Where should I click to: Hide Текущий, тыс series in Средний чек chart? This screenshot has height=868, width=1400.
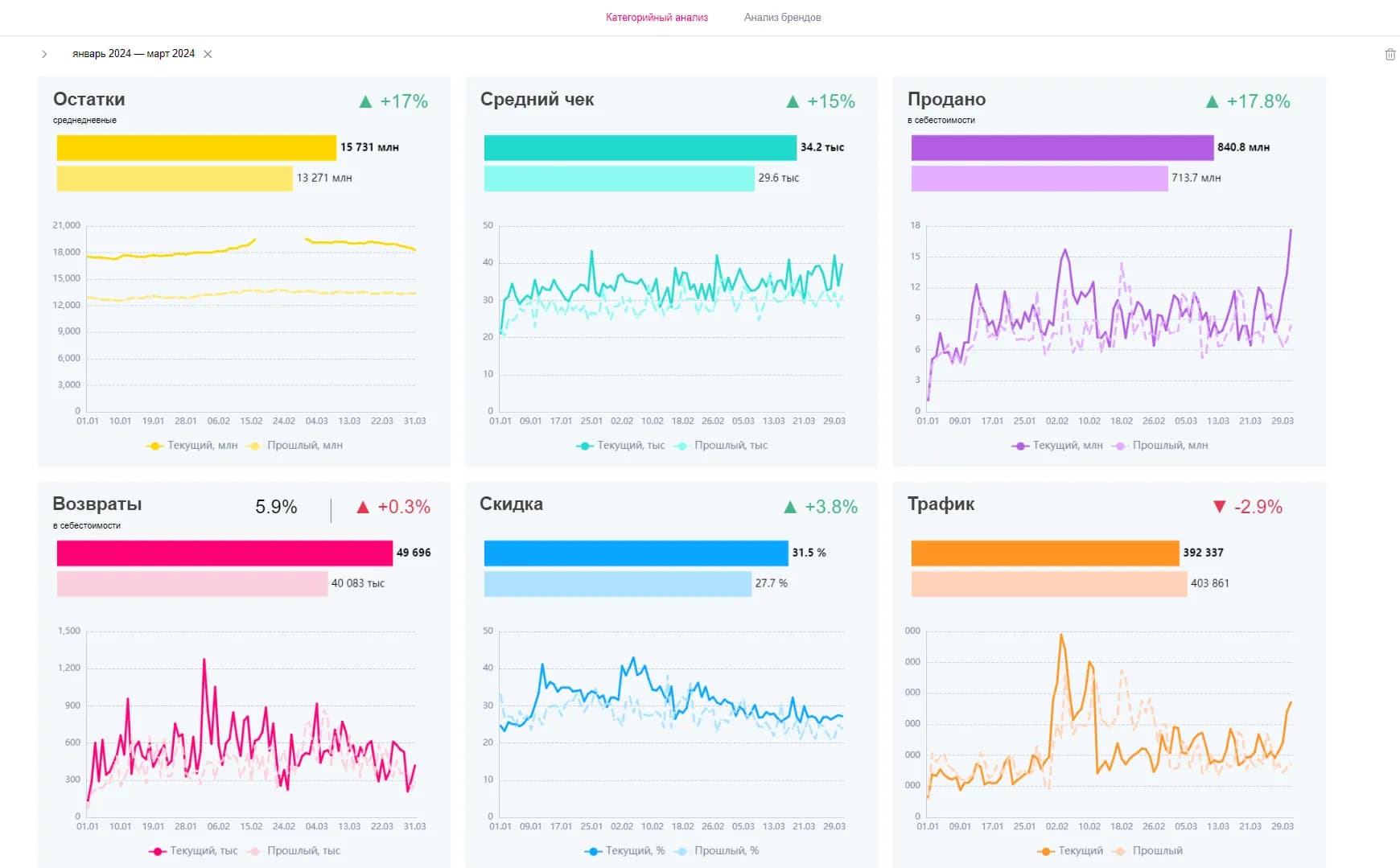click(x=621, y=446)
